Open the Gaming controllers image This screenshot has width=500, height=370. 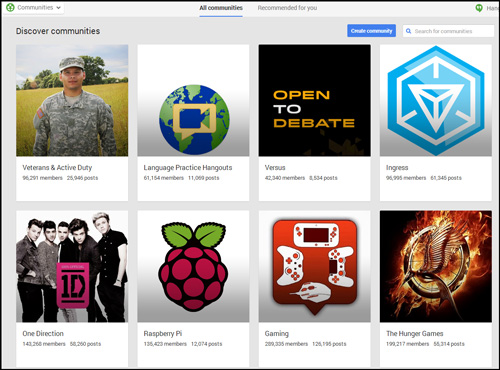[x=315, y=266]
